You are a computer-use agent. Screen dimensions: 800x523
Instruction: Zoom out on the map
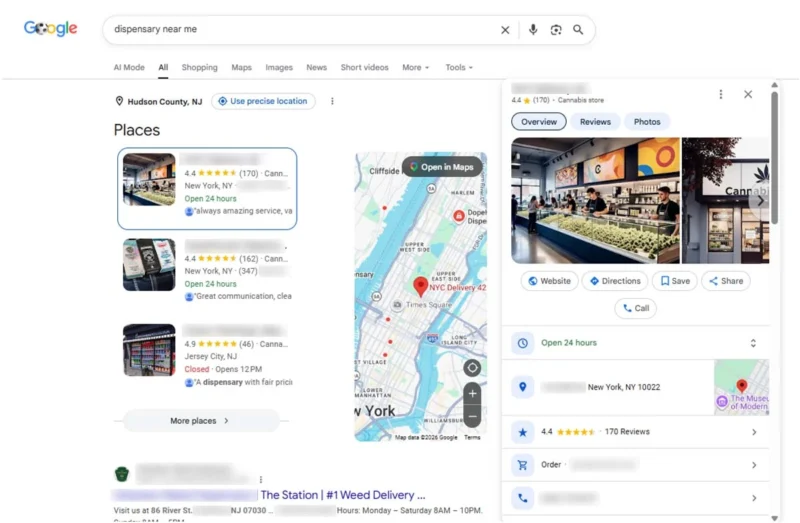tap(472, 416)
